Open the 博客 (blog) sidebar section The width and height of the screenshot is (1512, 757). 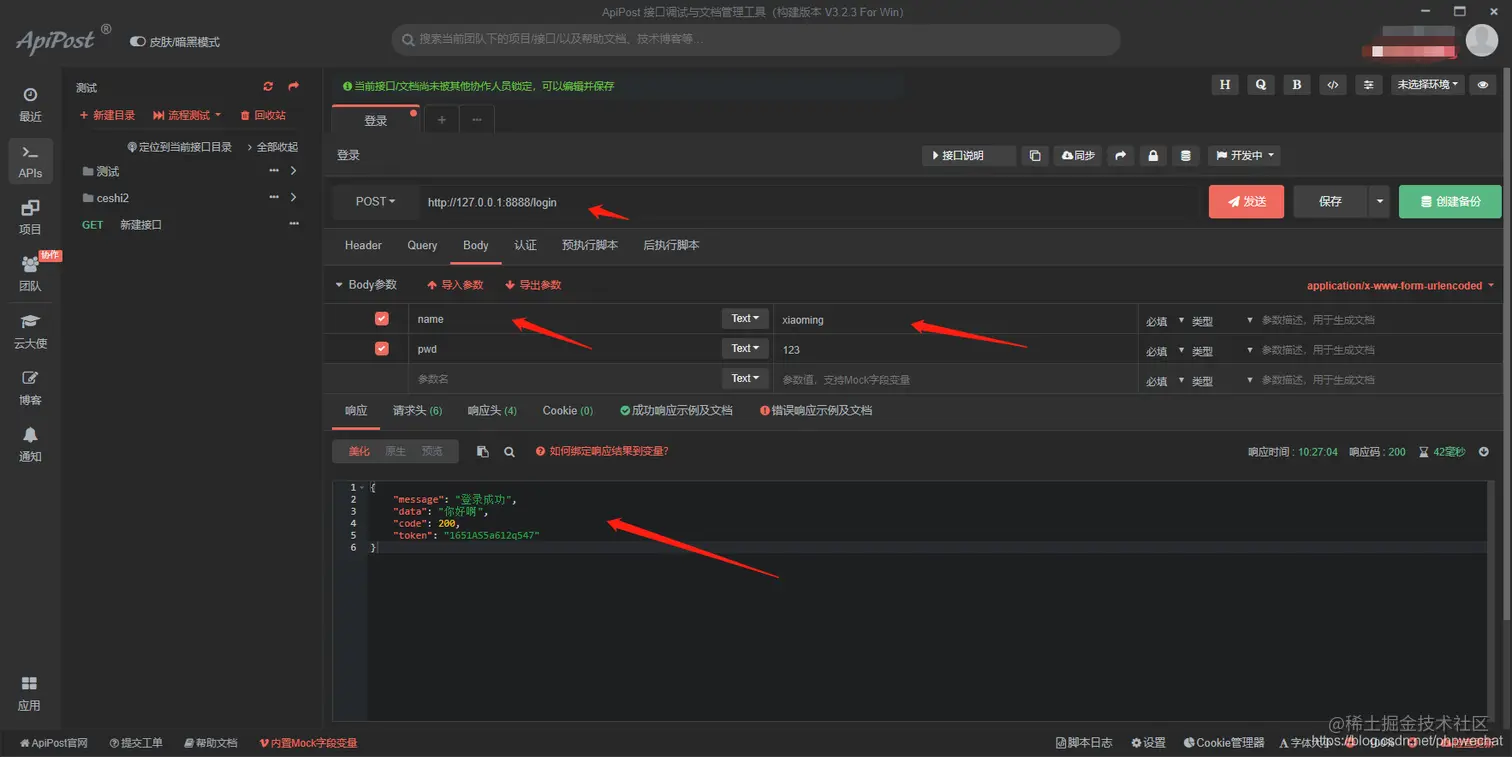(30, 388)
